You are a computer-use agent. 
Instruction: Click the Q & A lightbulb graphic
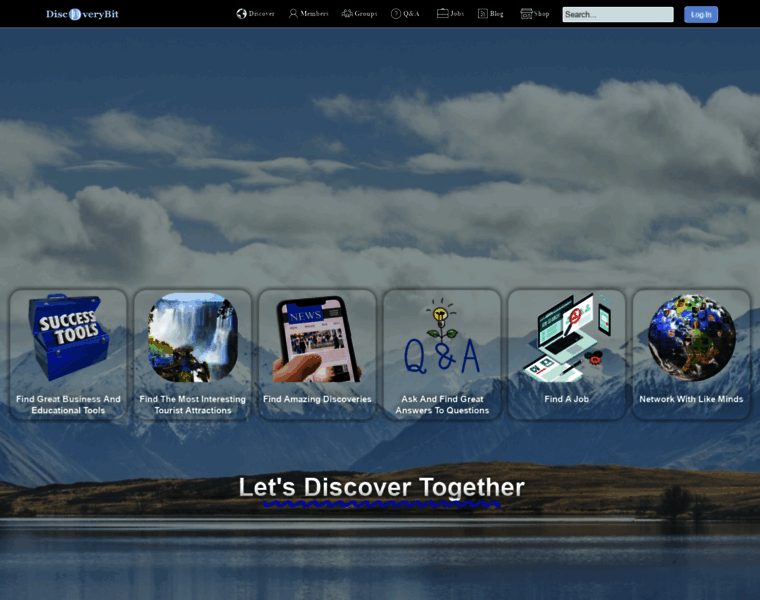pos(442,337)
